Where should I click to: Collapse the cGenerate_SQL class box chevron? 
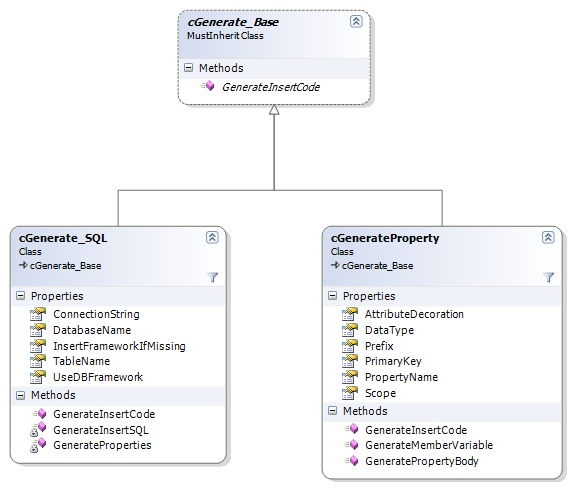[x=212, y=237]
